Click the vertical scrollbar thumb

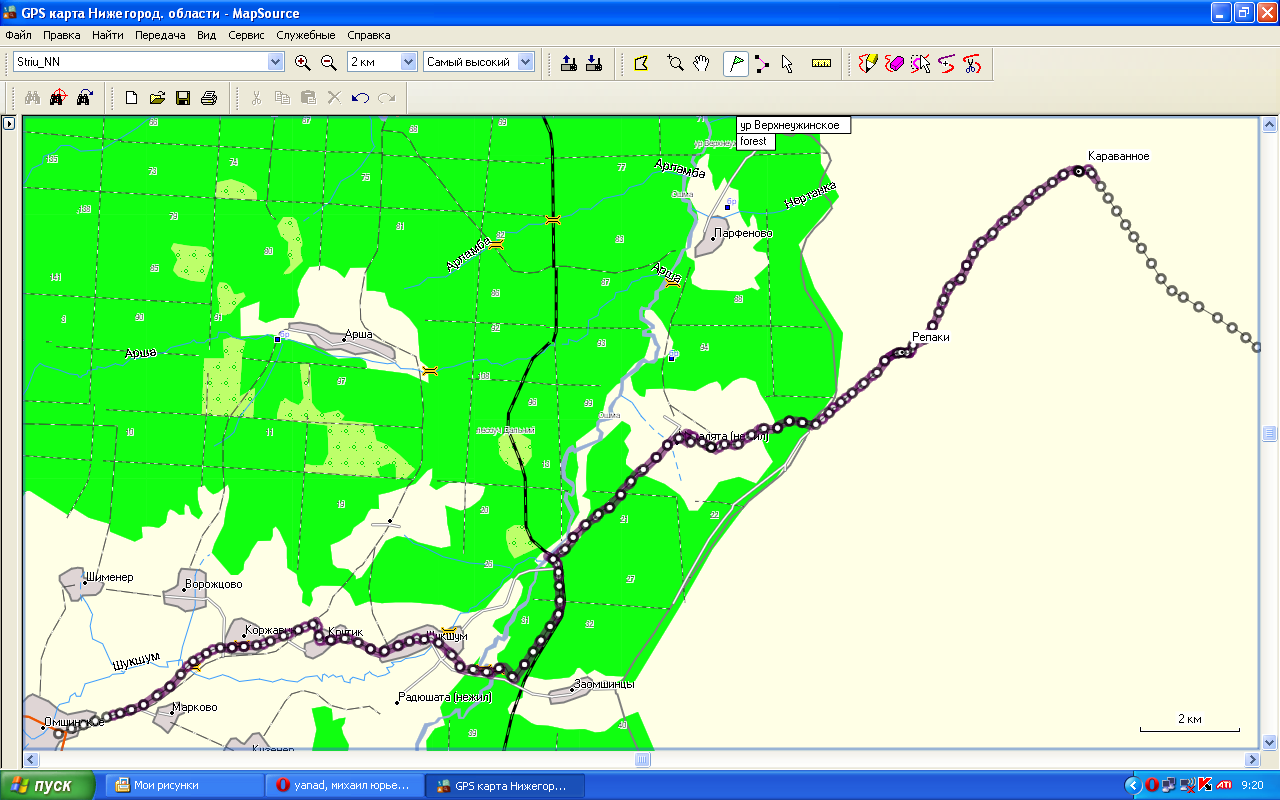(x=1269, y=433)
